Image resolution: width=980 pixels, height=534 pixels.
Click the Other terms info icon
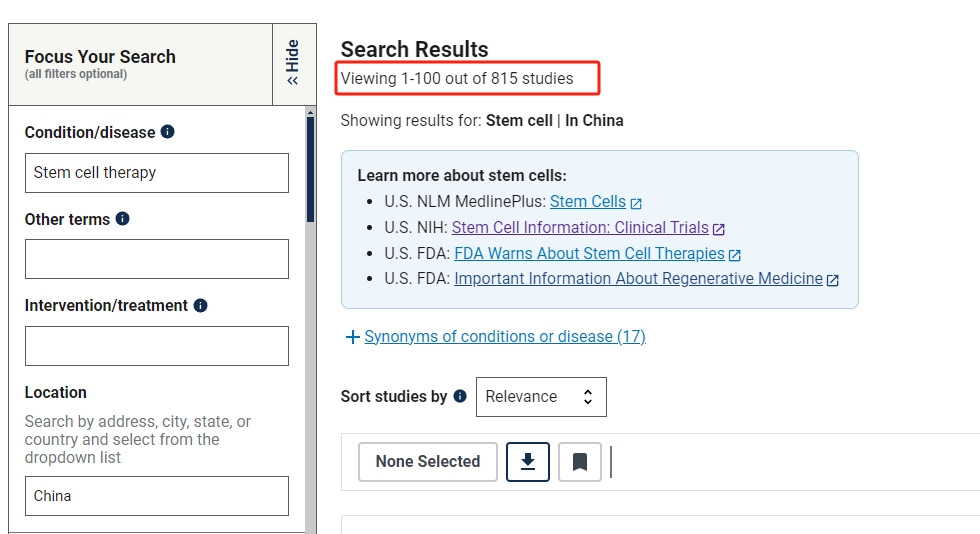(123, 218)
